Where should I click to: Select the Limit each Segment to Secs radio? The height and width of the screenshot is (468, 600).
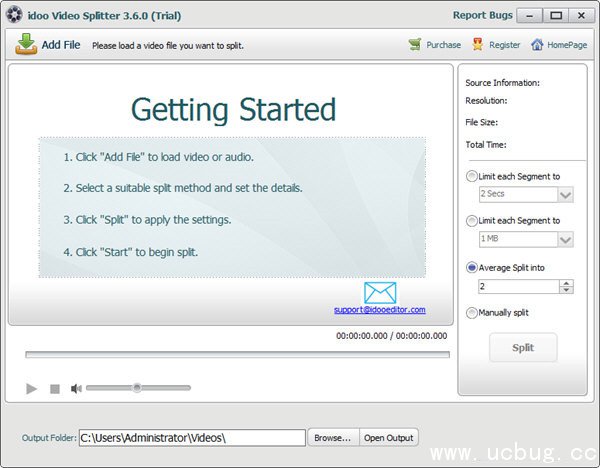[x=472, y=177]
